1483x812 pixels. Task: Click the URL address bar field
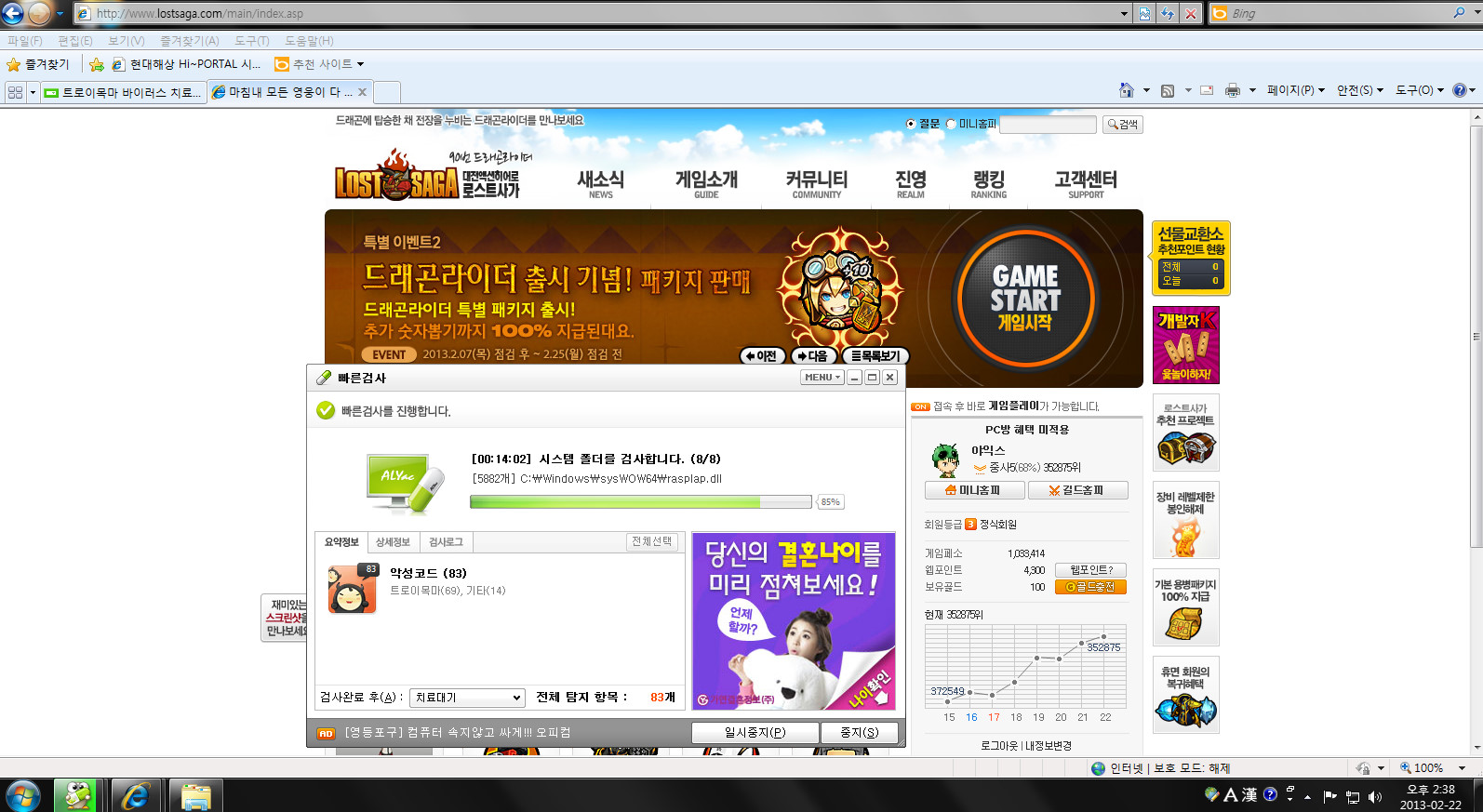click(595, 13)
